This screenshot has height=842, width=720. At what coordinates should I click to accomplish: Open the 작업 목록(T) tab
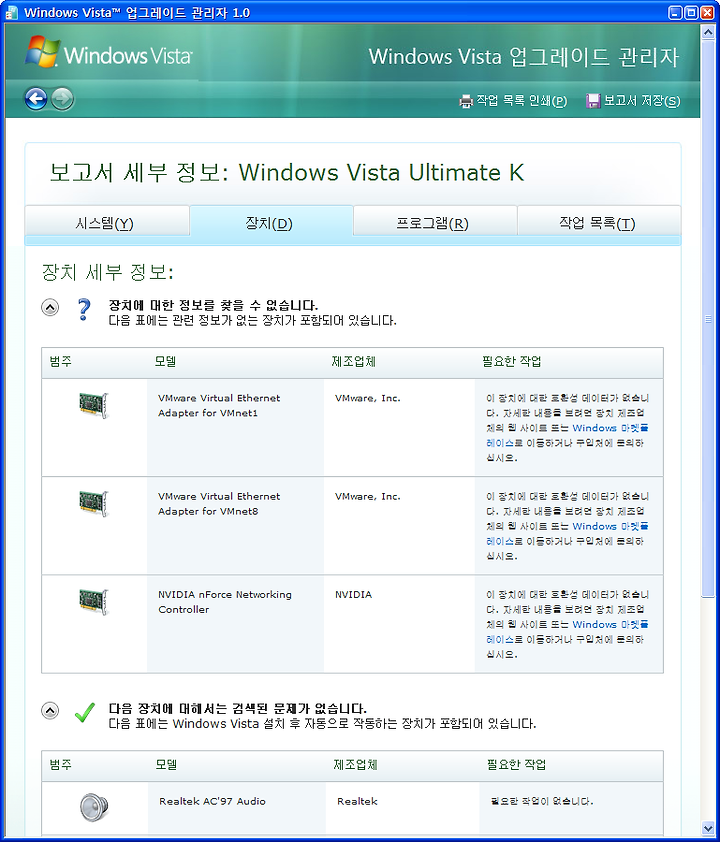(x=599, y=221)
